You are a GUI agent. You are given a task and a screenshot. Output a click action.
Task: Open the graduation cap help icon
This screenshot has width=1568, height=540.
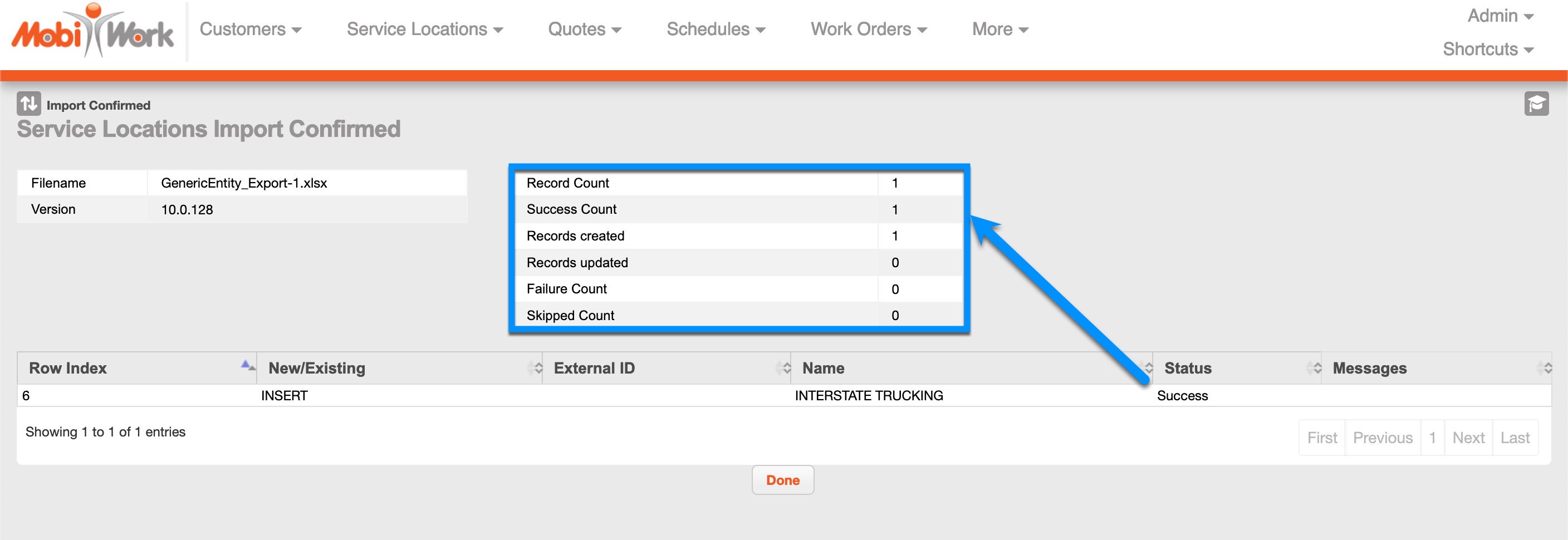pos(1536,104)
